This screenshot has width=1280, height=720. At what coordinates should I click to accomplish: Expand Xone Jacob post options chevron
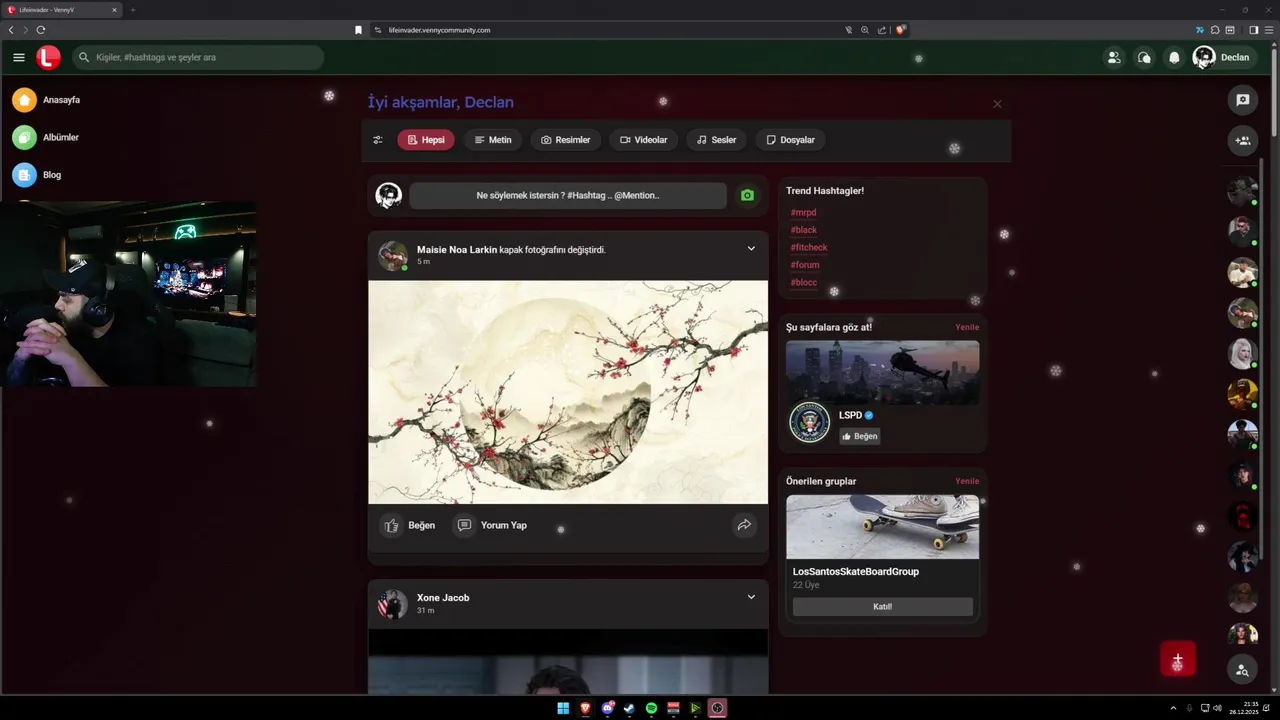pyautogui.click(x=751, y=597)
